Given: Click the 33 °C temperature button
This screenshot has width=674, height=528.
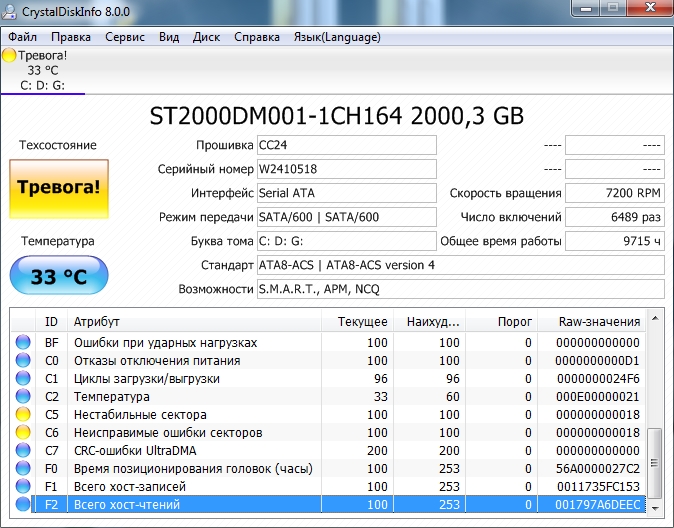Looking at the screenshot, I should pos(59,275).
